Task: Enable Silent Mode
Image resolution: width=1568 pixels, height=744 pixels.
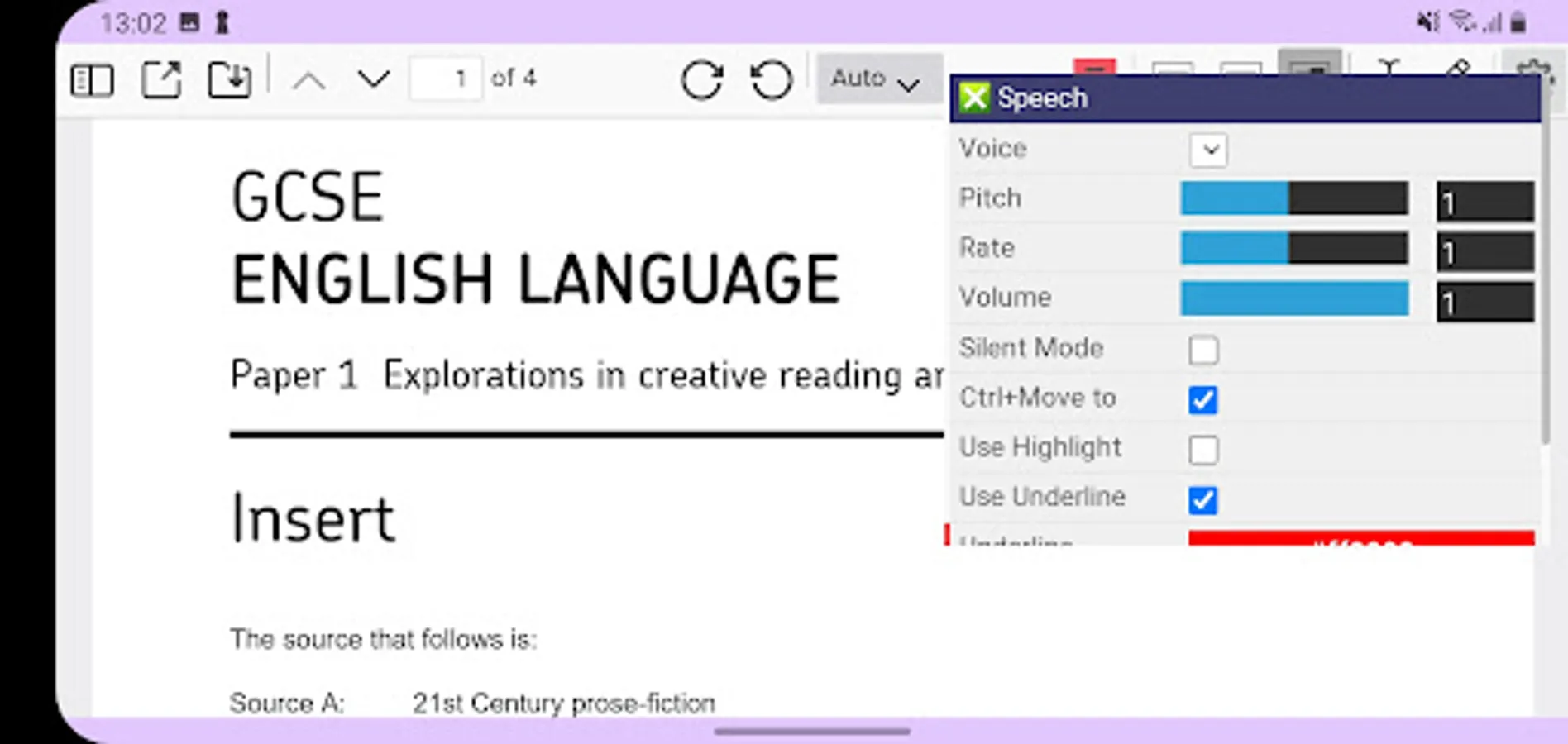Action: click(x=1204, y=350)
